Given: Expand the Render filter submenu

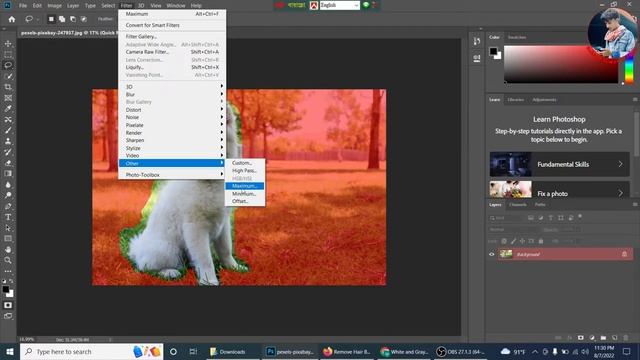Looking at the screenshot, I should pyautogui.click(x=172, y=133).
